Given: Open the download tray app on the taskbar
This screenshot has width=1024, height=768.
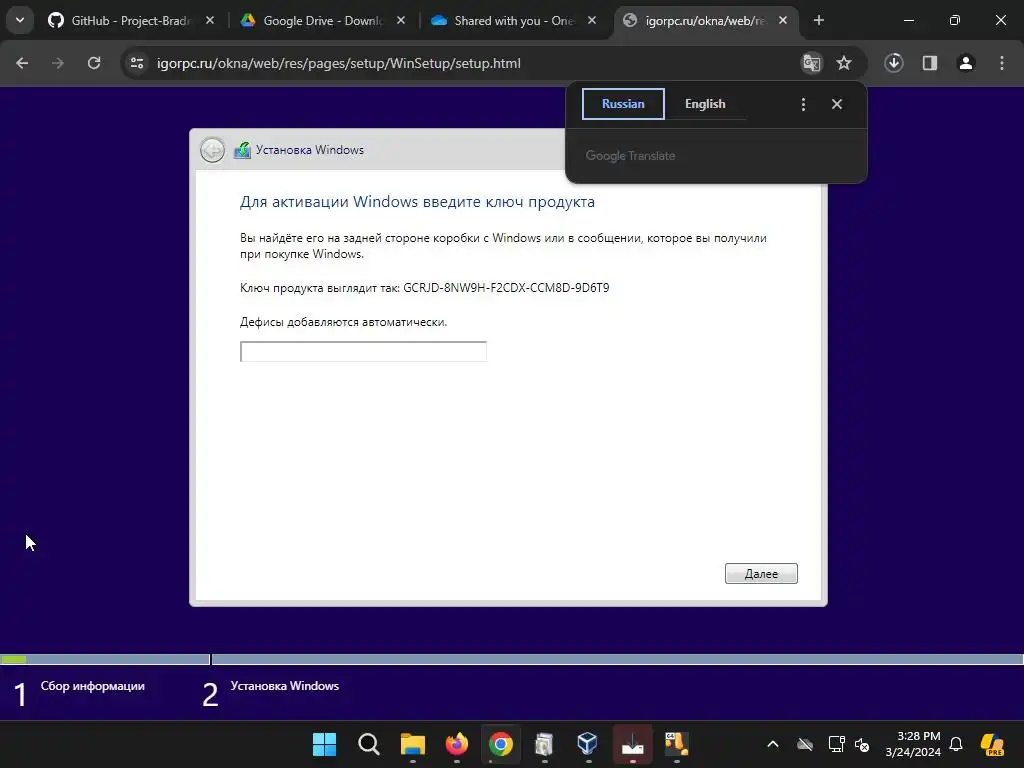Looking at the screenshot, I should (x=632, y=744).
